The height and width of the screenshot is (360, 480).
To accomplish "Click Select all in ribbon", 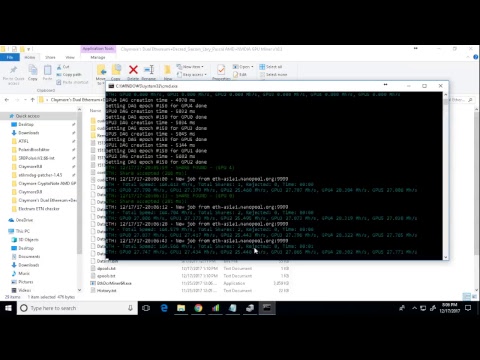I will [271, 67].
